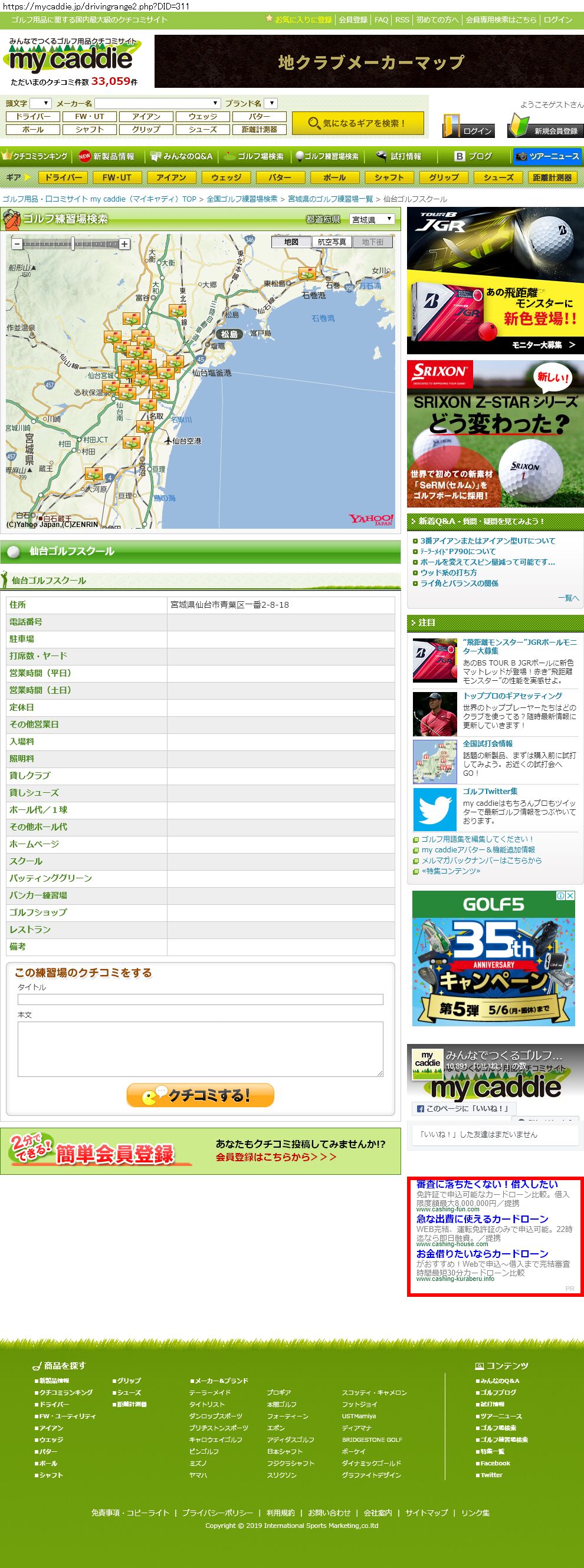Screen dimensions: 584x1568
Task: Open the 都道府県 dropdown showing 宮城県
Action: point(372,219)
